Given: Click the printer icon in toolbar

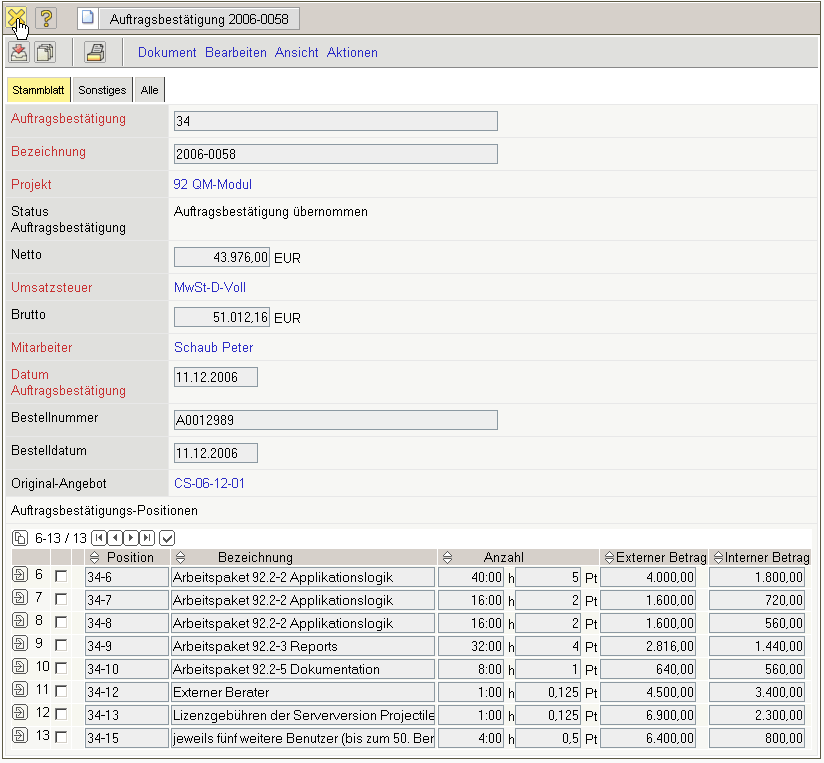Looking at the screenshot, I should point(94,53).
